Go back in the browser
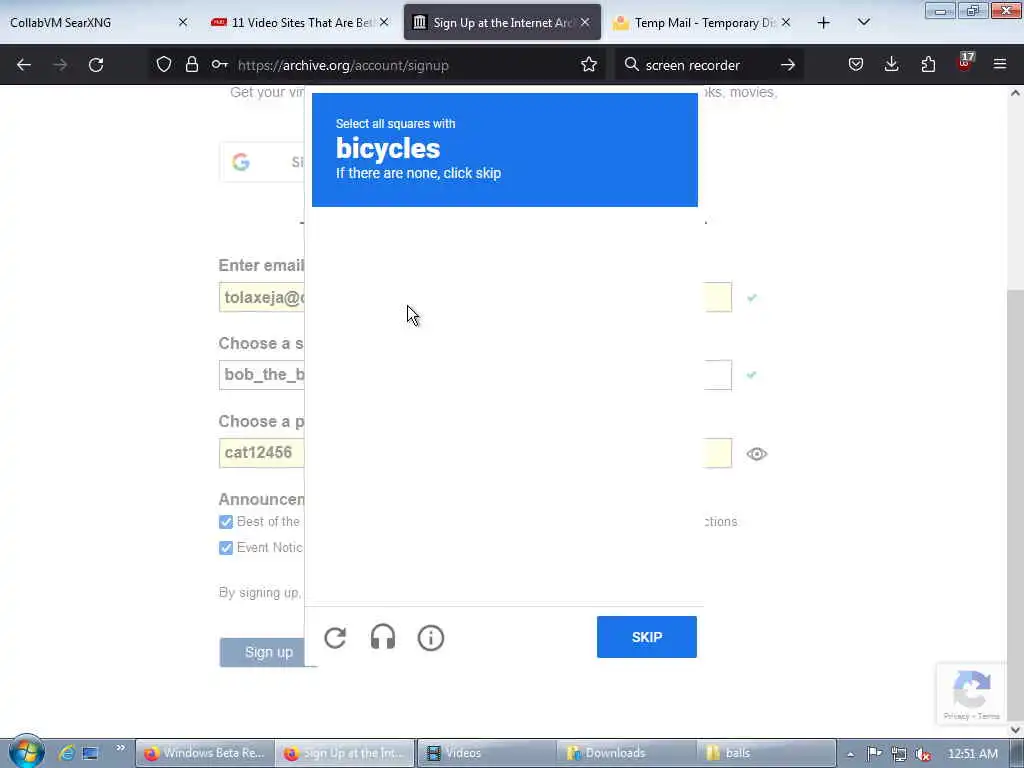 click(24, 65)
